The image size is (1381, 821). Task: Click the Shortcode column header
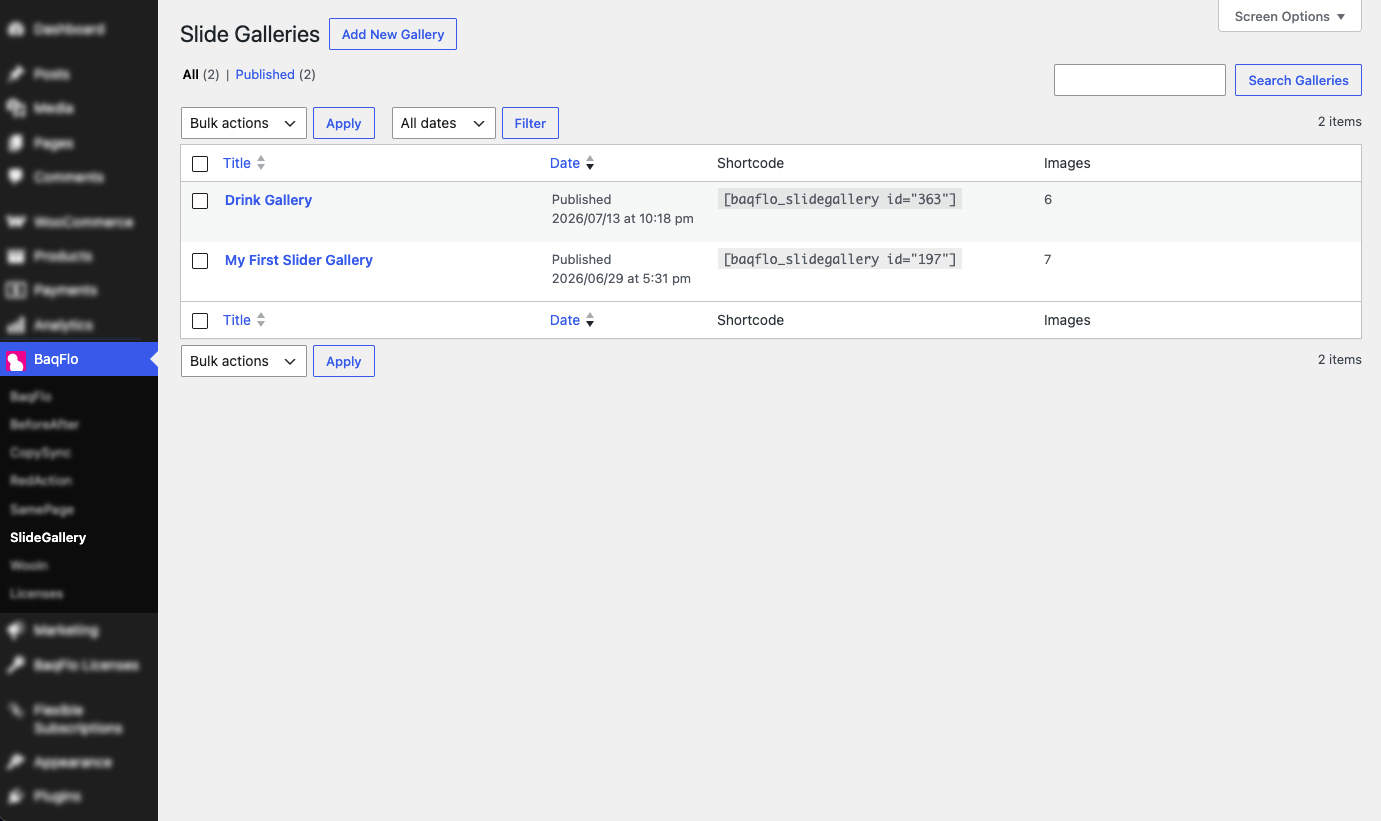[750, 163]
